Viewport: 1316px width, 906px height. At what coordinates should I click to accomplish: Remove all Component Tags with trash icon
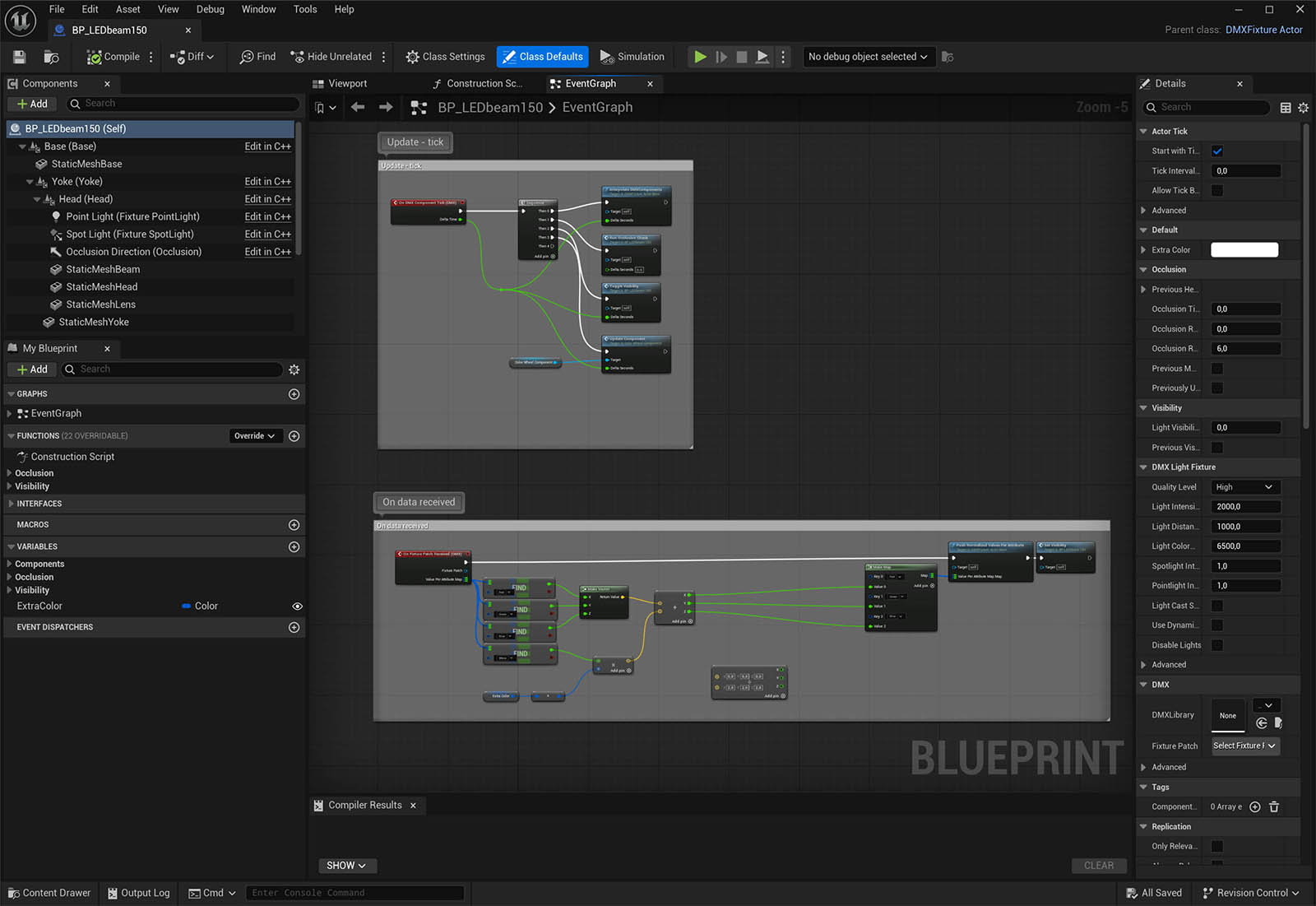click(1274, 807)
